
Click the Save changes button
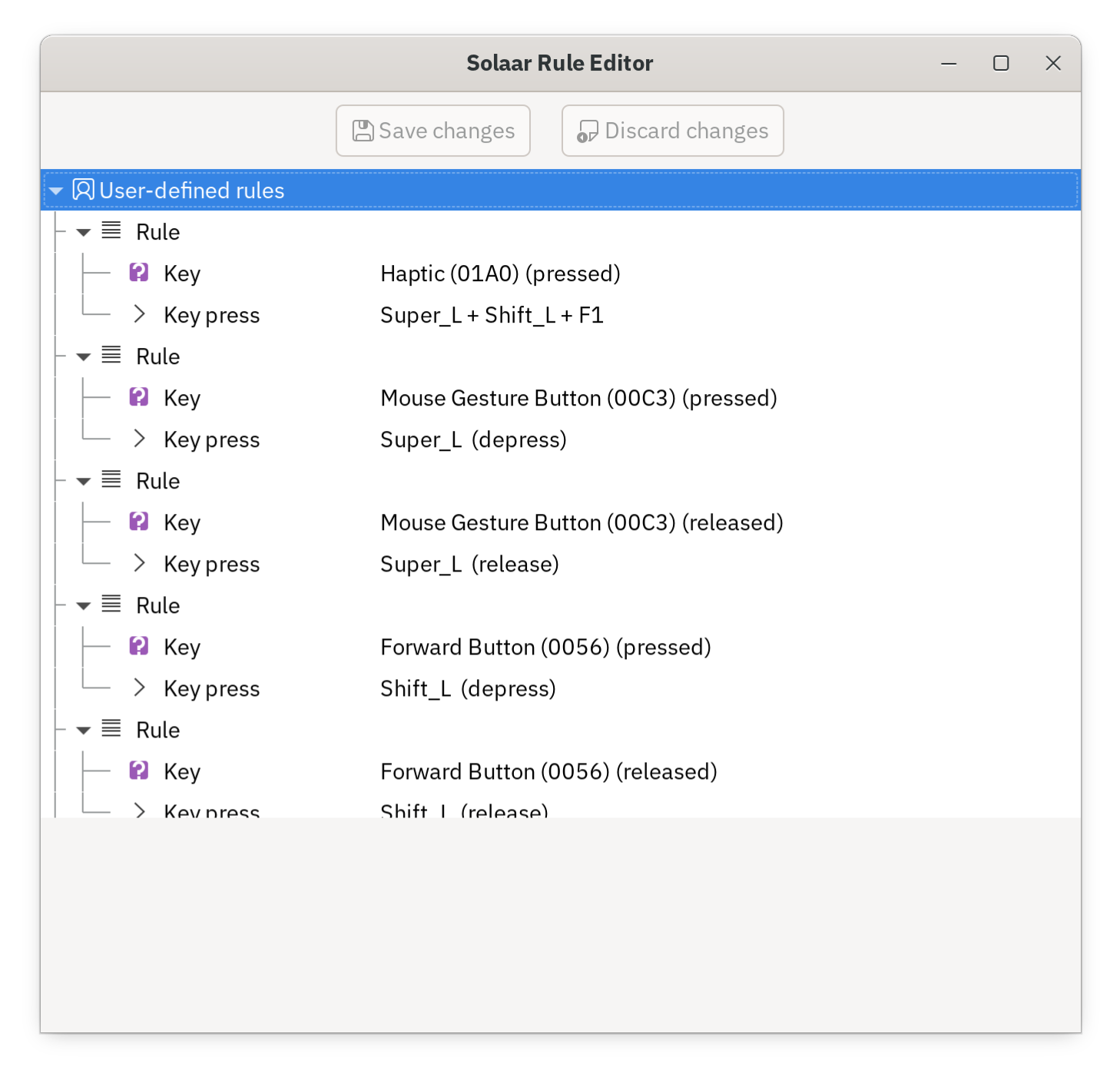pos(432,131)
